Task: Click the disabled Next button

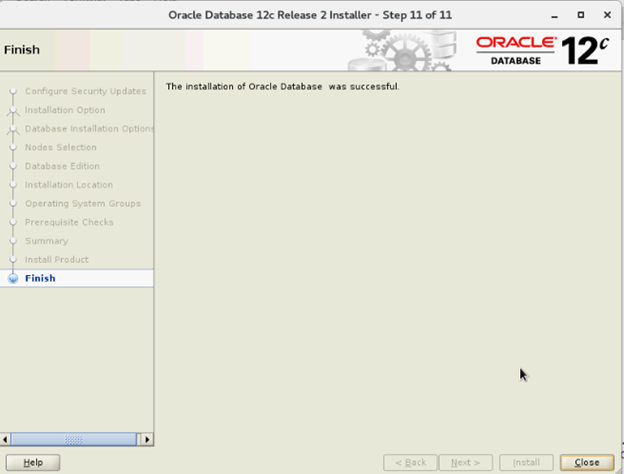Action: pyautogui.click(x=466, y=462)
